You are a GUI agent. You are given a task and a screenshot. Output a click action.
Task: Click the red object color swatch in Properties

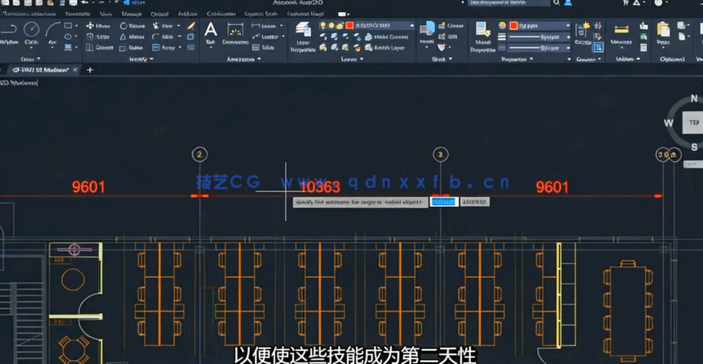coord(513,26)
